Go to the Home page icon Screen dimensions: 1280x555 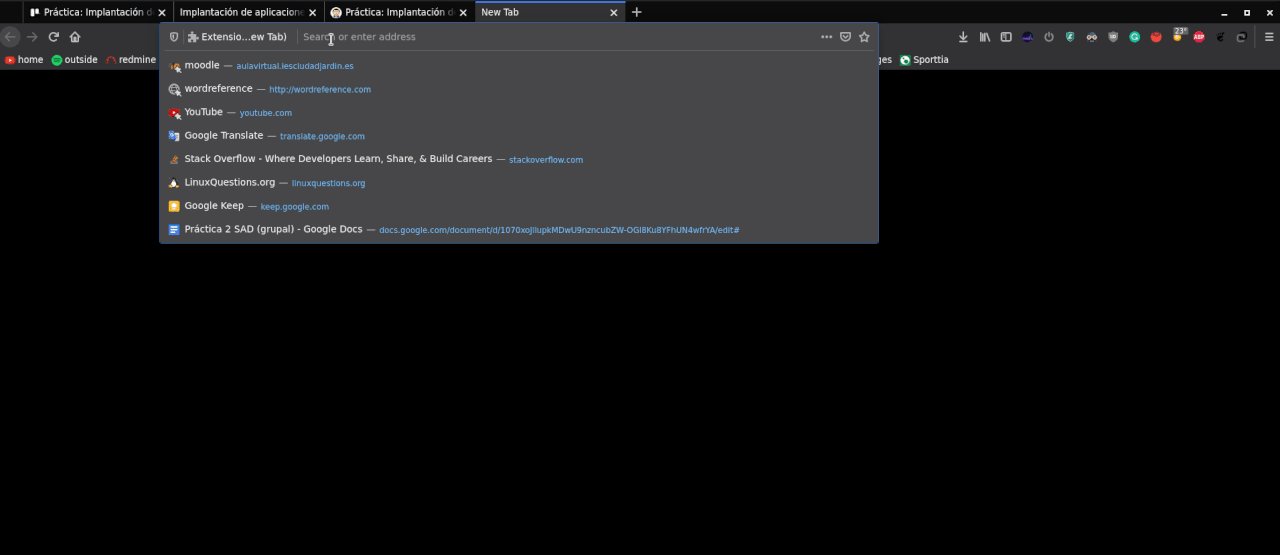(x=75, y=37)
